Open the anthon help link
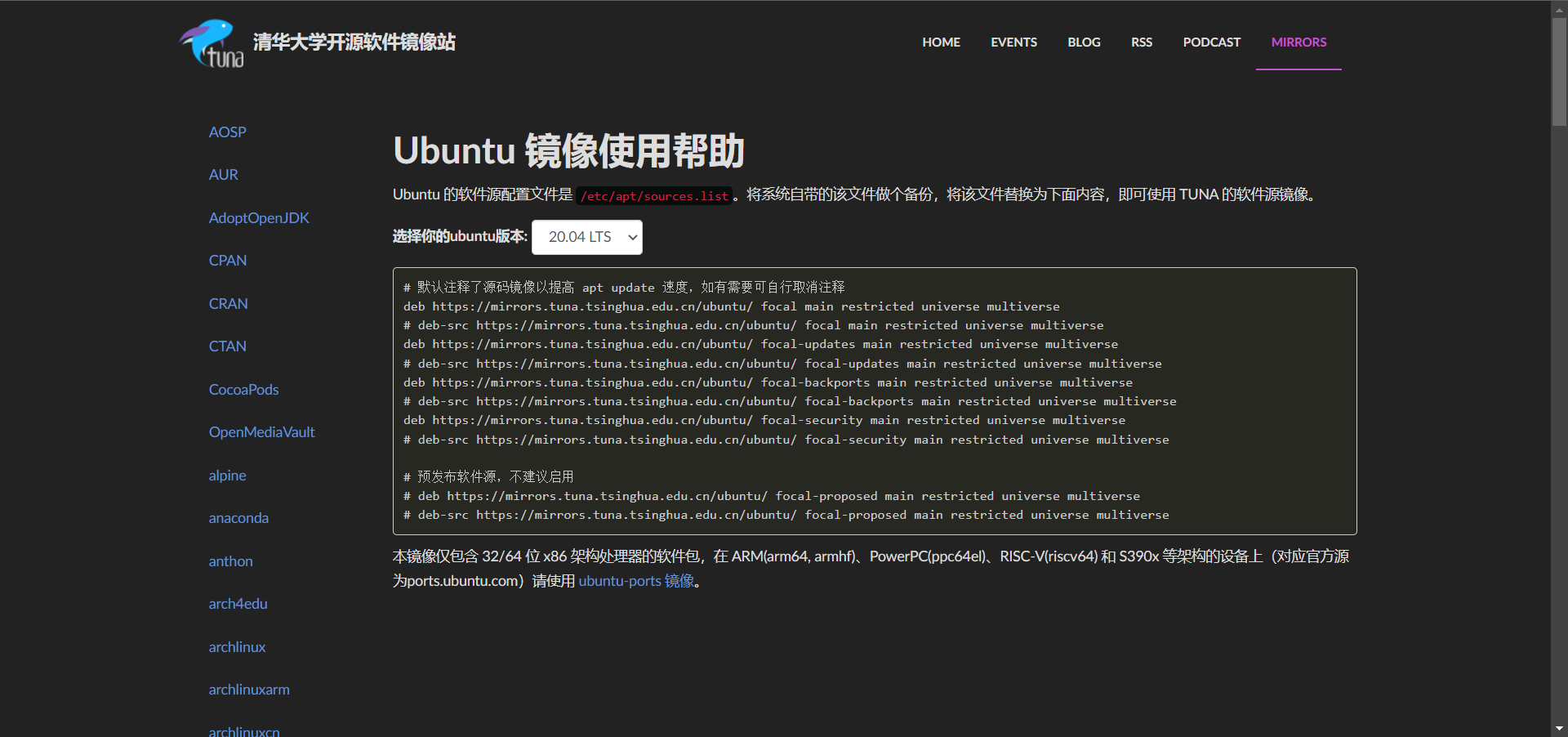 click(230, 561)
